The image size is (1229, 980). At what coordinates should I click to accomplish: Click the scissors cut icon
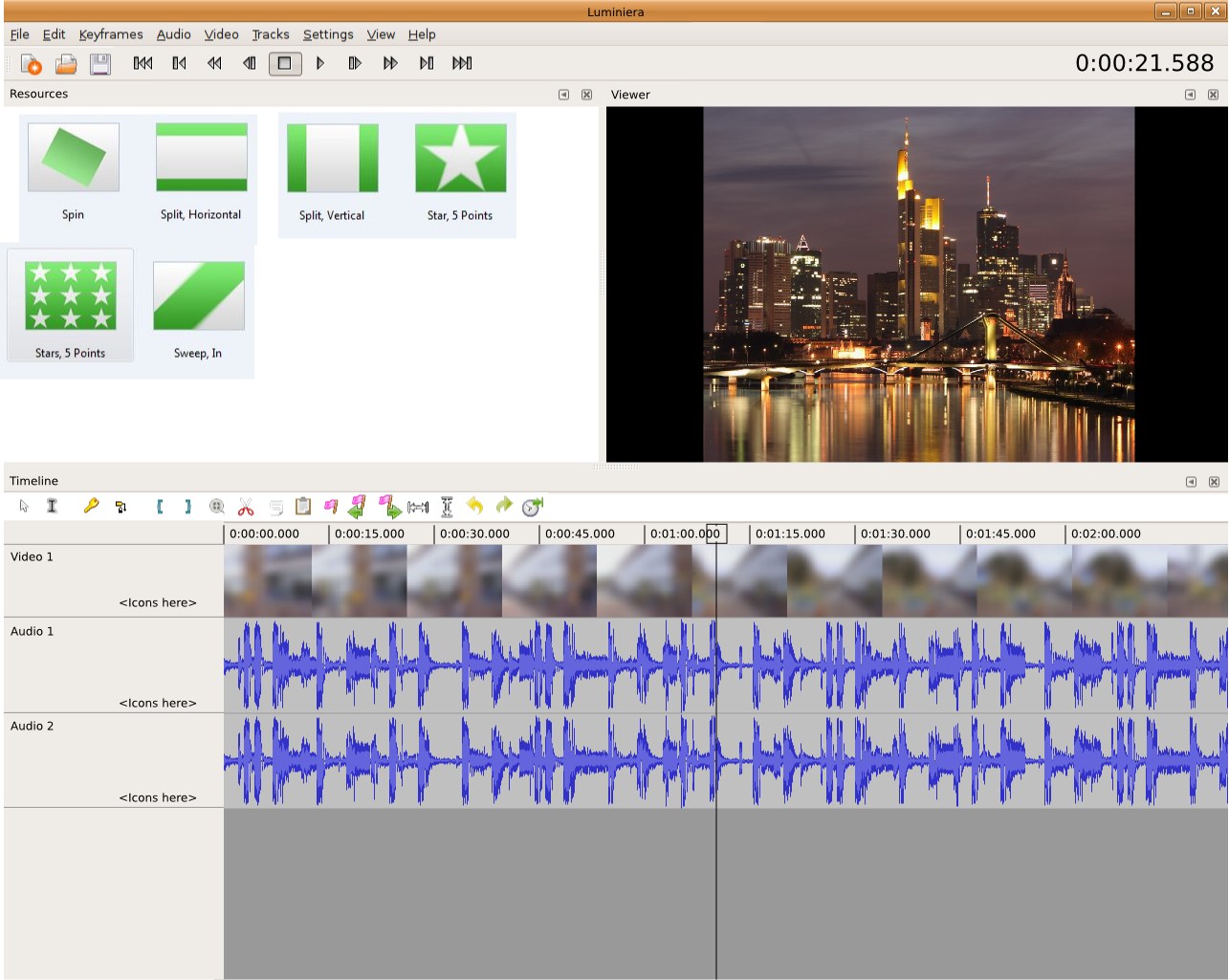246,507
